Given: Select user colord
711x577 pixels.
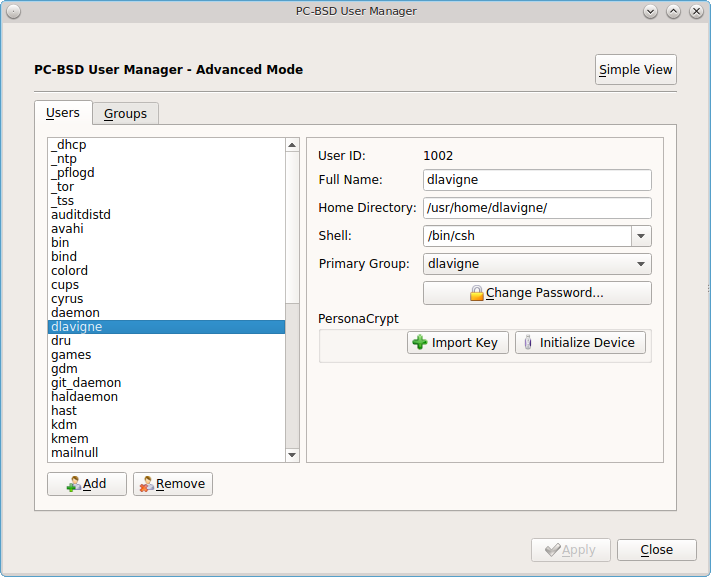Looking at the screenshot, I should tap(166, 271).
